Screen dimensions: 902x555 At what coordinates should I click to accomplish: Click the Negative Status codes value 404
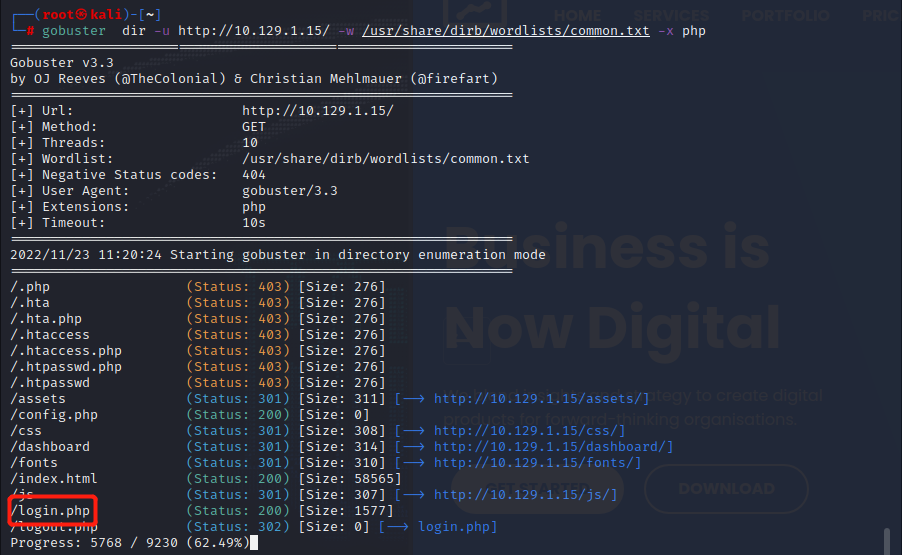click(254, 175)
